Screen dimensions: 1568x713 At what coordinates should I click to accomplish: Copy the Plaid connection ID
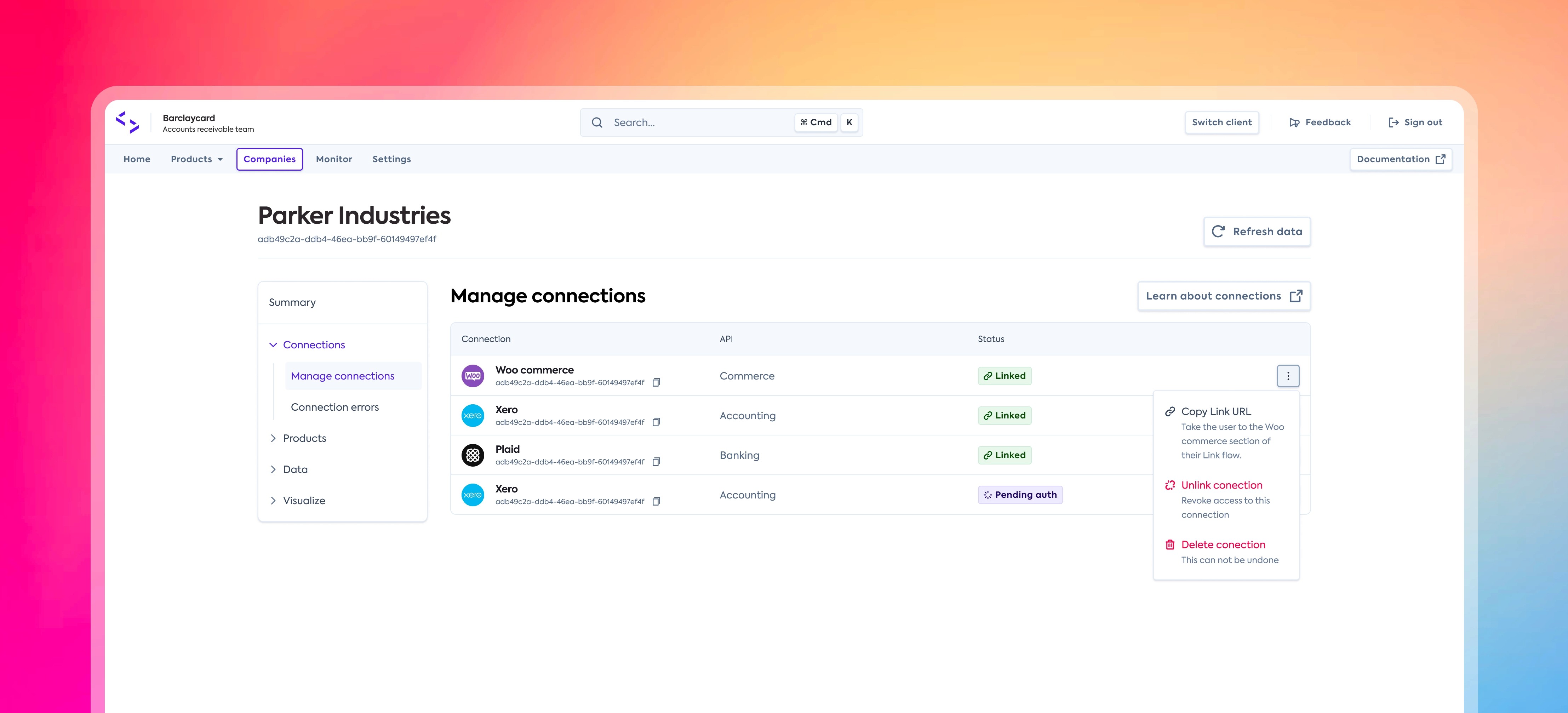pyautogui.click(x=656, y=462)
